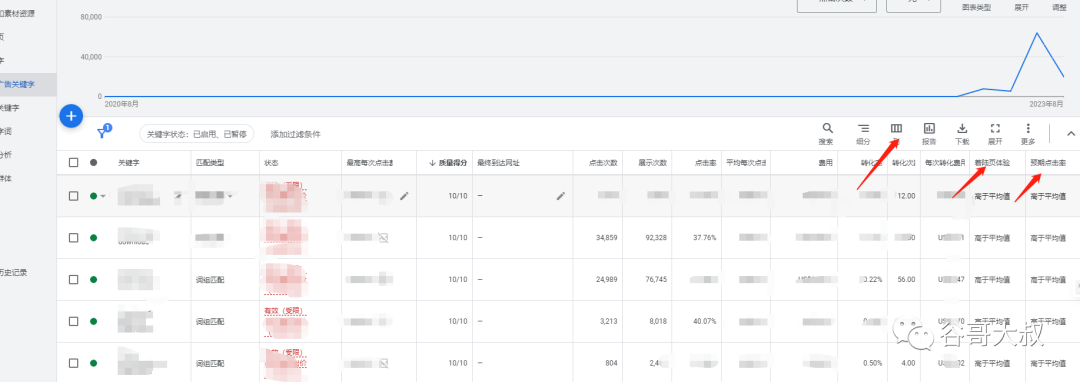
Task: Click green status dot in 24,989 row
Action: 94,279
